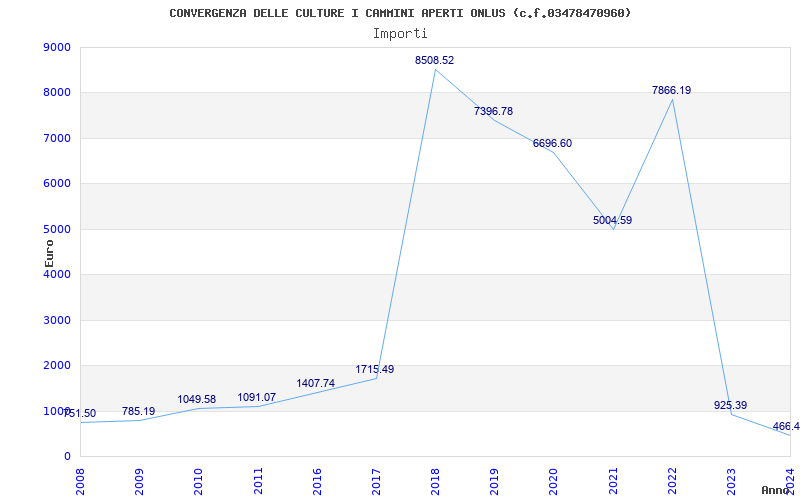Image resolution: width=800 pixels, height=500 pixels.
Task: Click the 2021 x-axis year label
Action: [613, 481]
